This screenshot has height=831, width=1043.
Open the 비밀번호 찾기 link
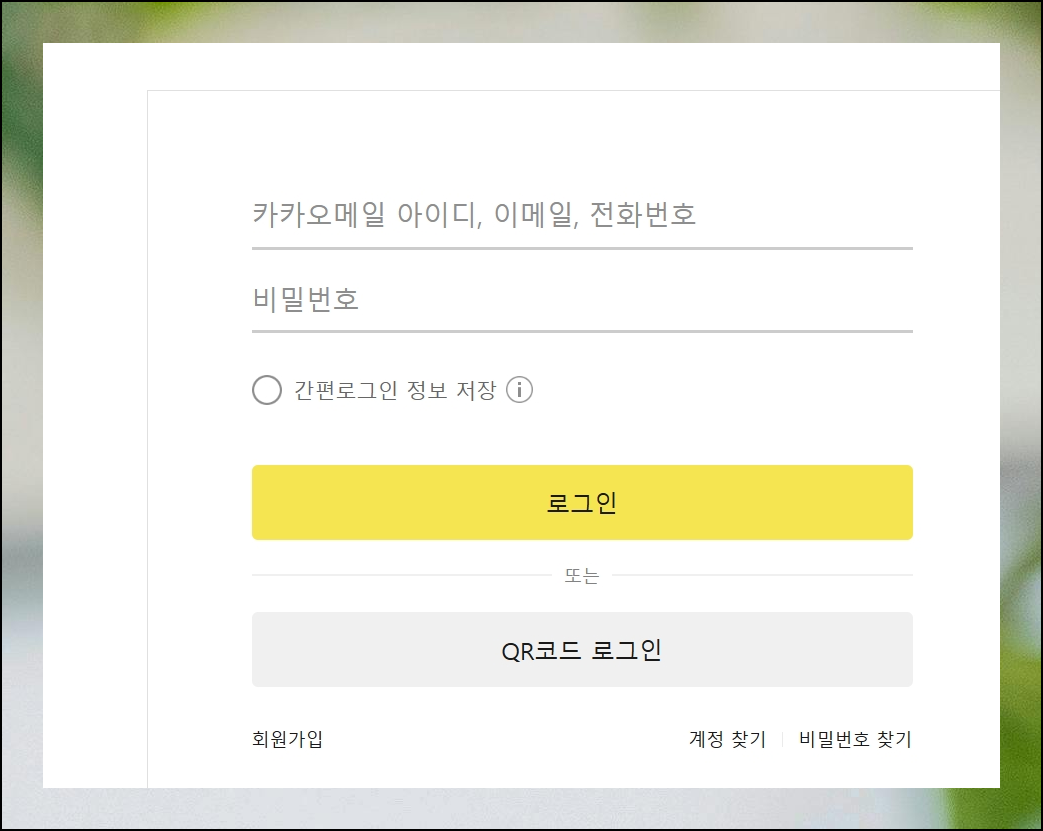tap(855, 739)
